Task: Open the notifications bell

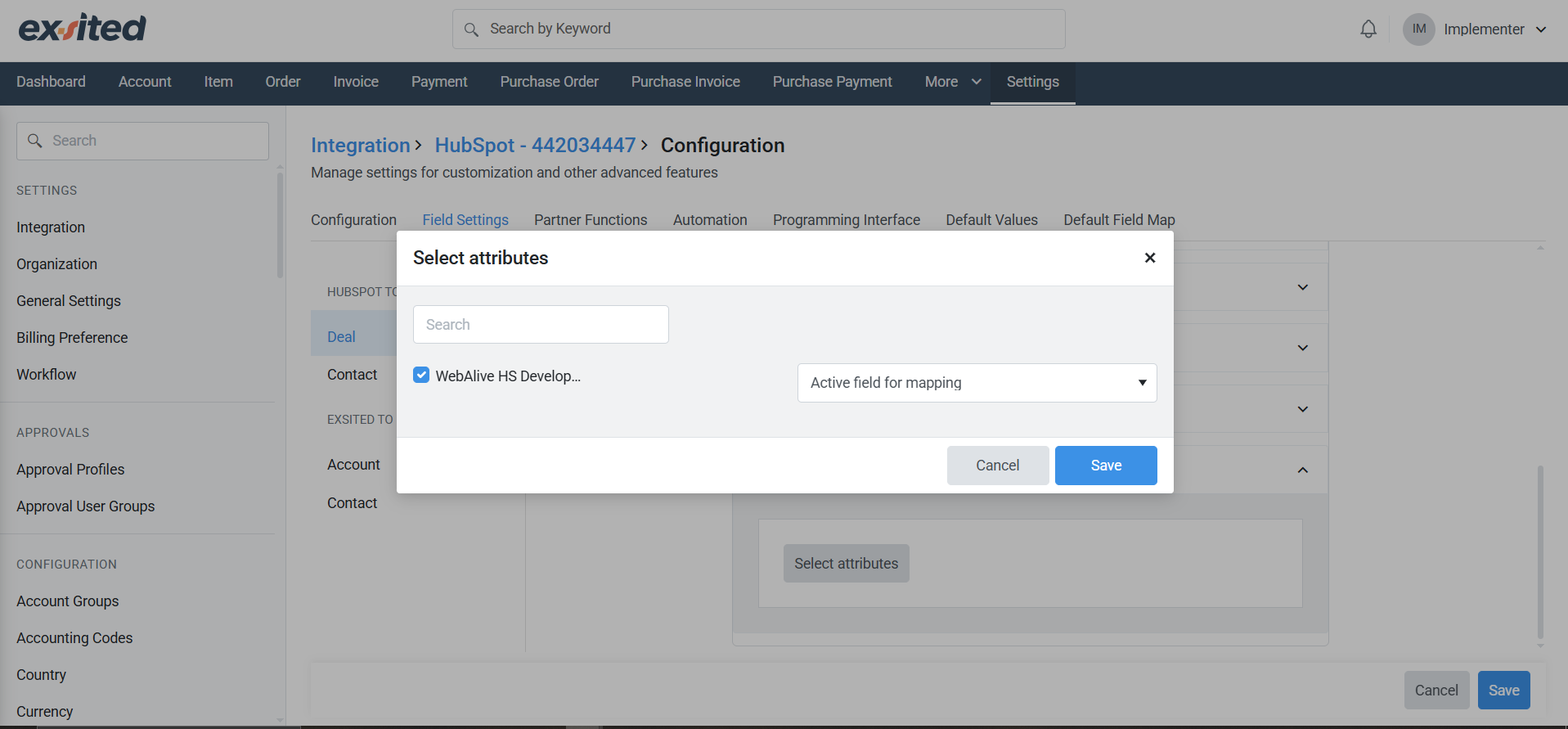Action: tap(1368, 29)
